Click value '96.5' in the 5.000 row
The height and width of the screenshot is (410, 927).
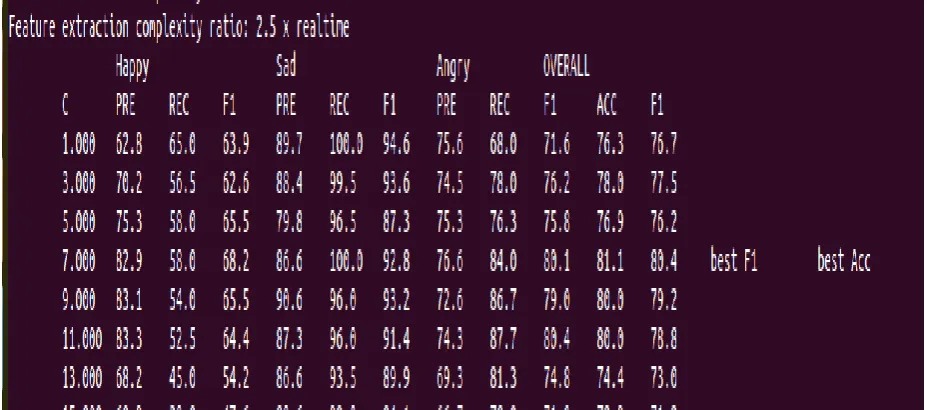(343, 222)
